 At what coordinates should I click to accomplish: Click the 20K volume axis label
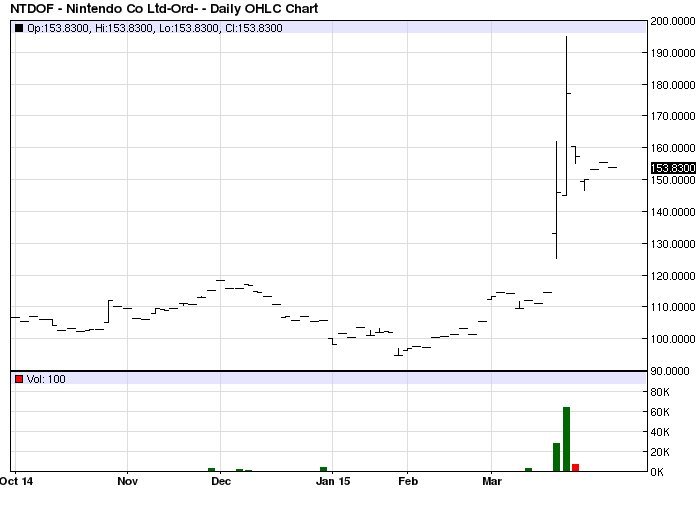[x=660, y=452]
